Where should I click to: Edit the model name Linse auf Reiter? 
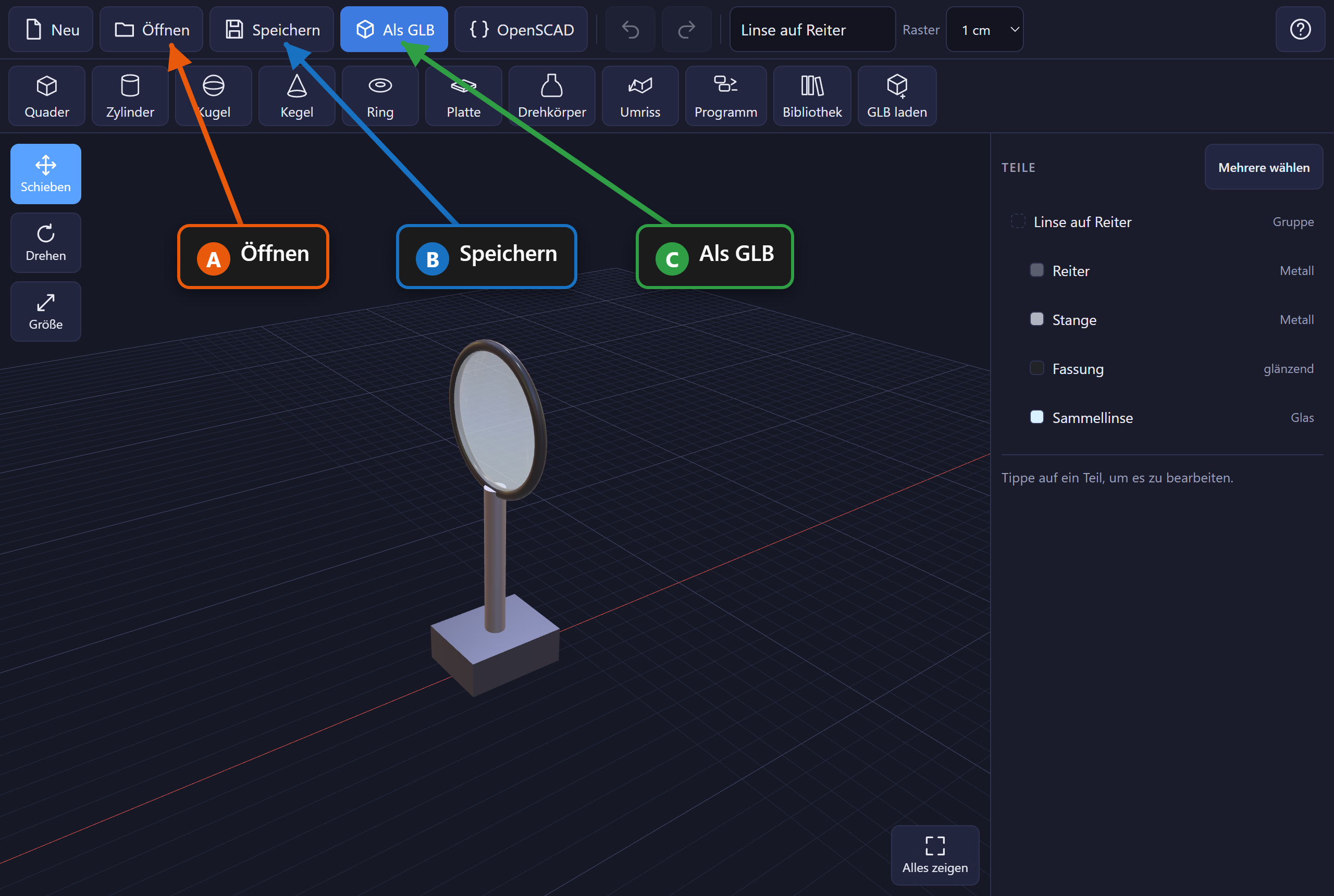(x=812, y=30)
